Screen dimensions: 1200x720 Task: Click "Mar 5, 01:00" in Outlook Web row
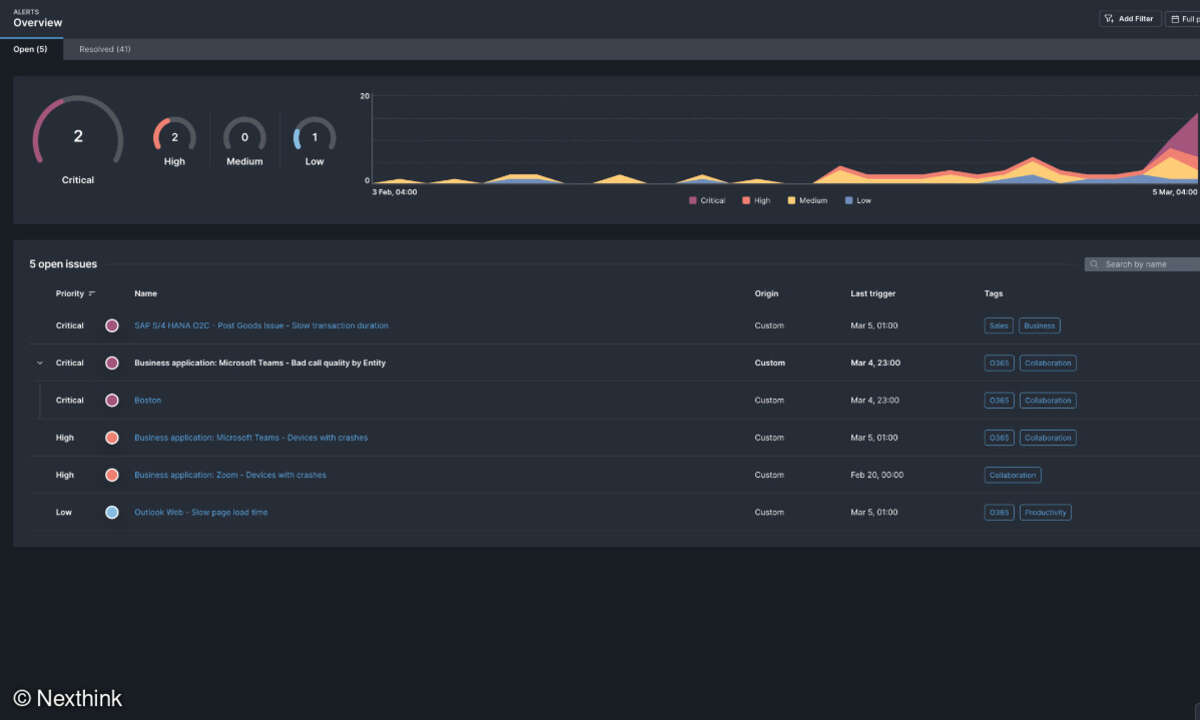pos(874,512)
